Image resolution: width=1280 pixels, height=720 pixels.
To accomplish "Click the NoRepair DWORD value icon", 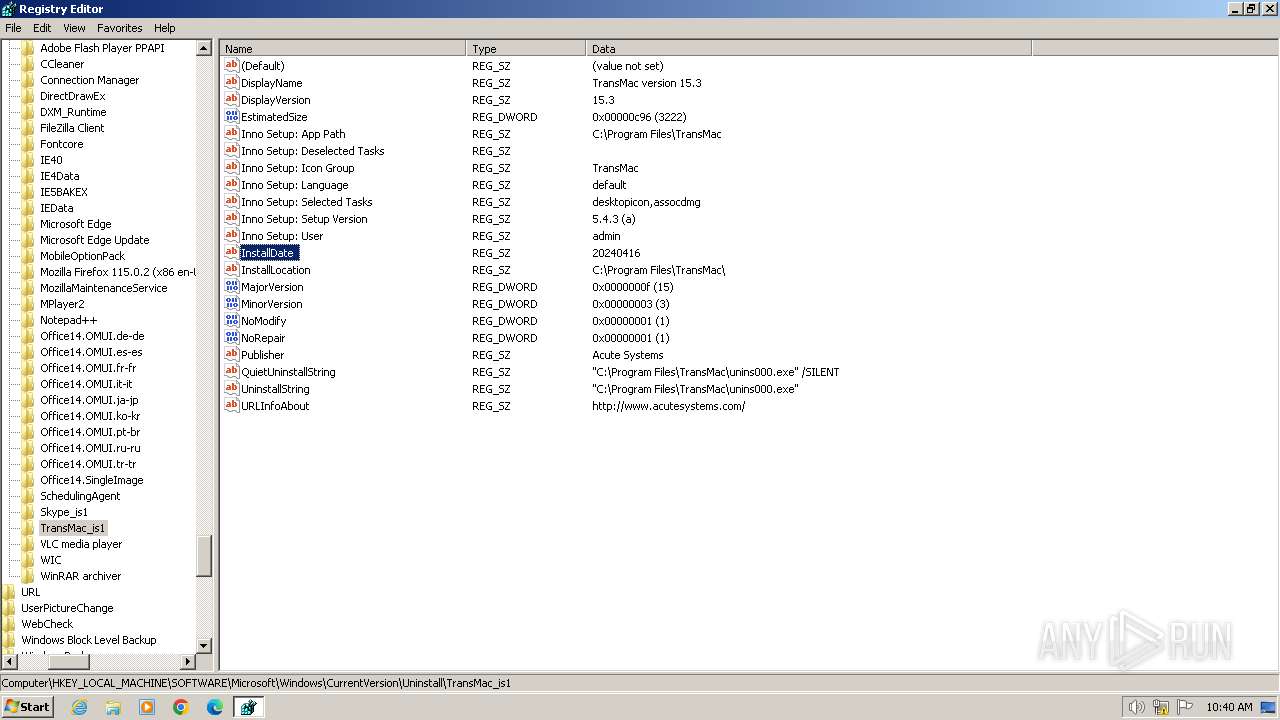I will tap(231, 338).
